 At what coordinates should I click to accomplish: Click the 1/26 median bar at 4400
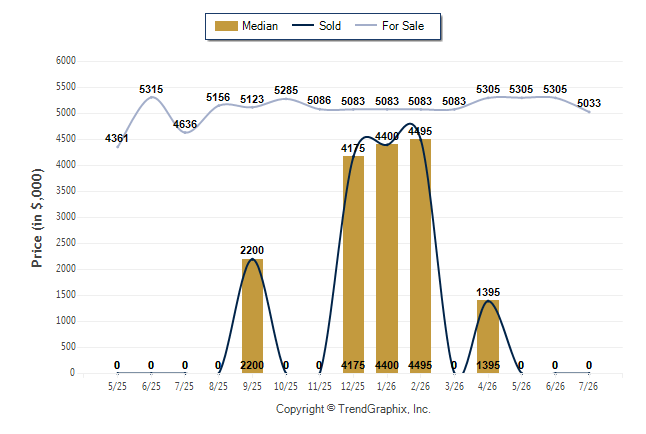(387, 258)
